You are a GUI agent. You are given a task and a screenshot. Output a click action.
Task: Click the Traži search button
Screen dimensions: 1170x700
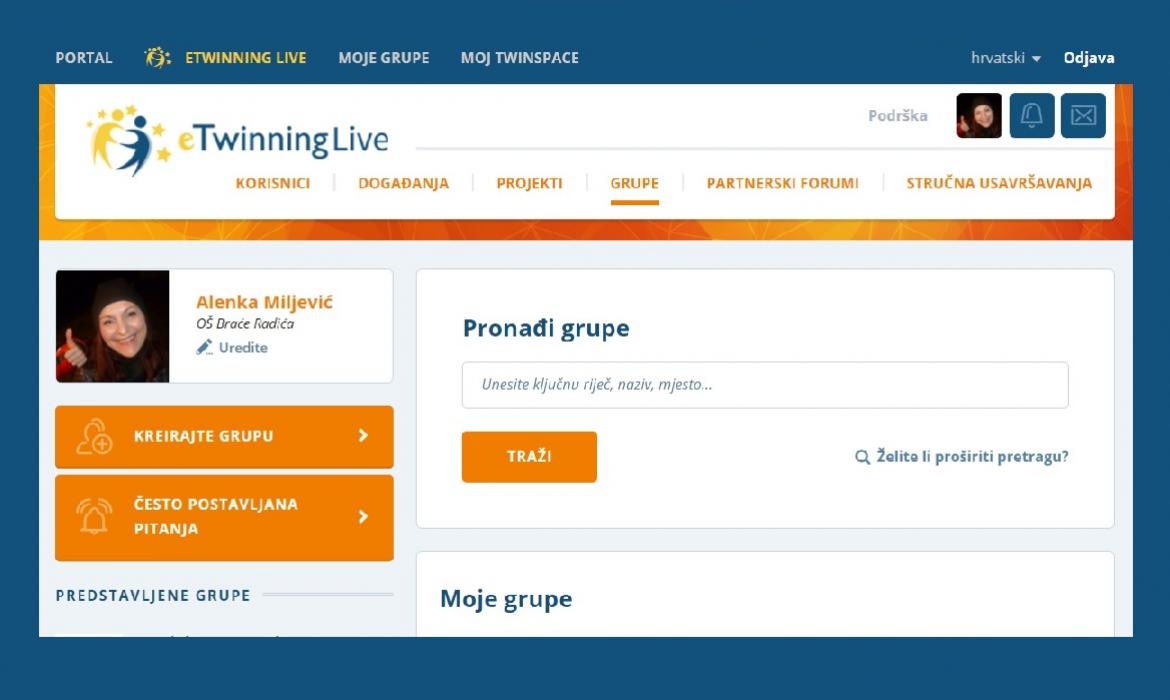click(x=529, y=457)
